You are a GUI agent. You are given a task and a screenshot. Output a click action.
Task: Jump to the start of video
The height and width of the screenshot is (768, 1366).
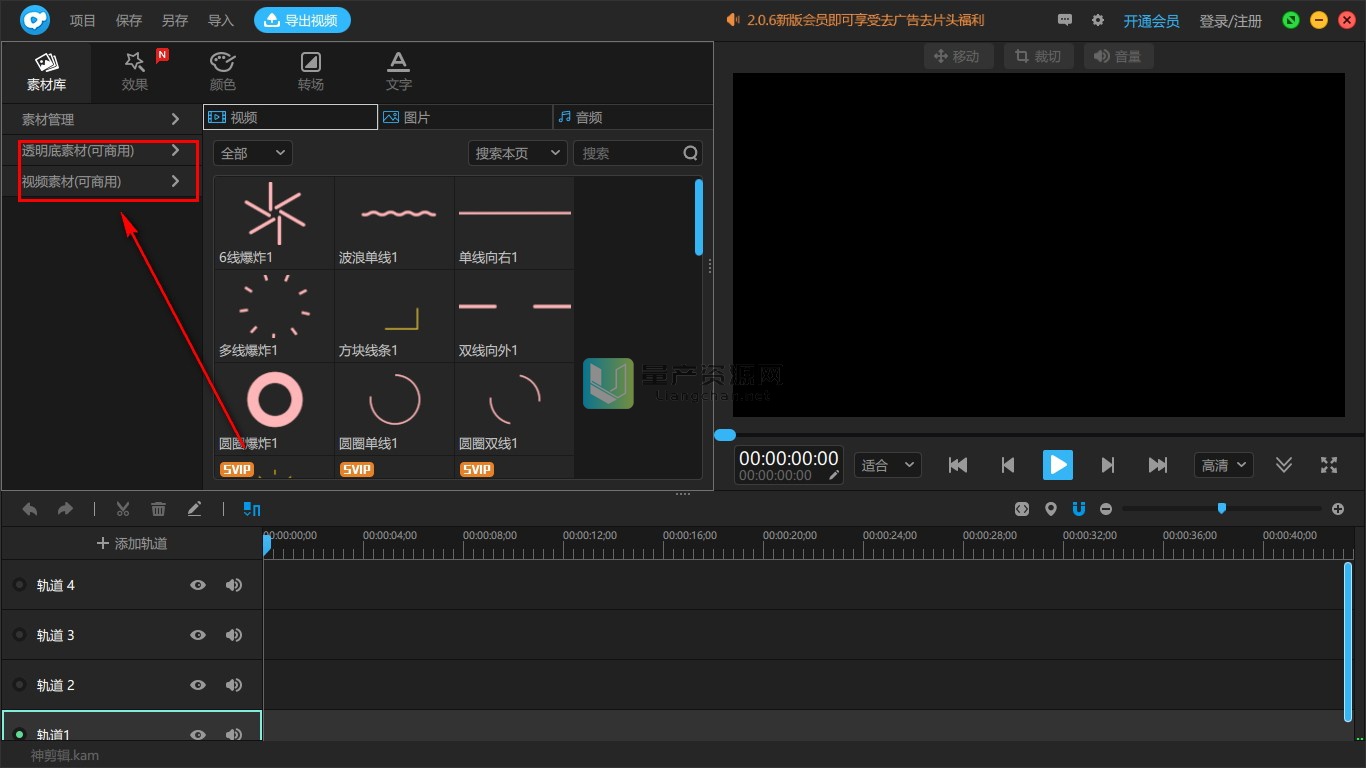(x=958, y=465)
